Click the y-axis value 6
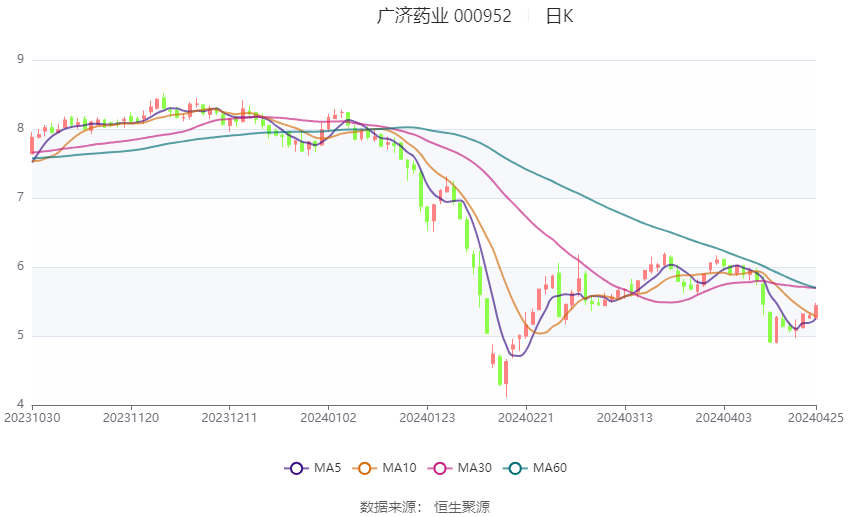Screen dimensions: 850x517 point(21,266)
